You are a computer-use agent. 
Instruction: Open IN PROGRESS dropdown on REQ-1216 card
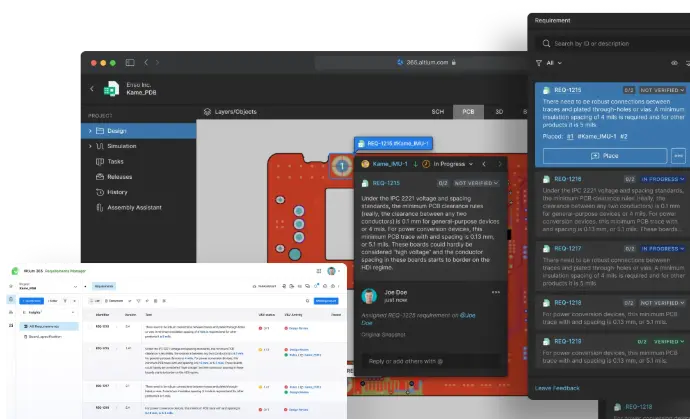662,179
